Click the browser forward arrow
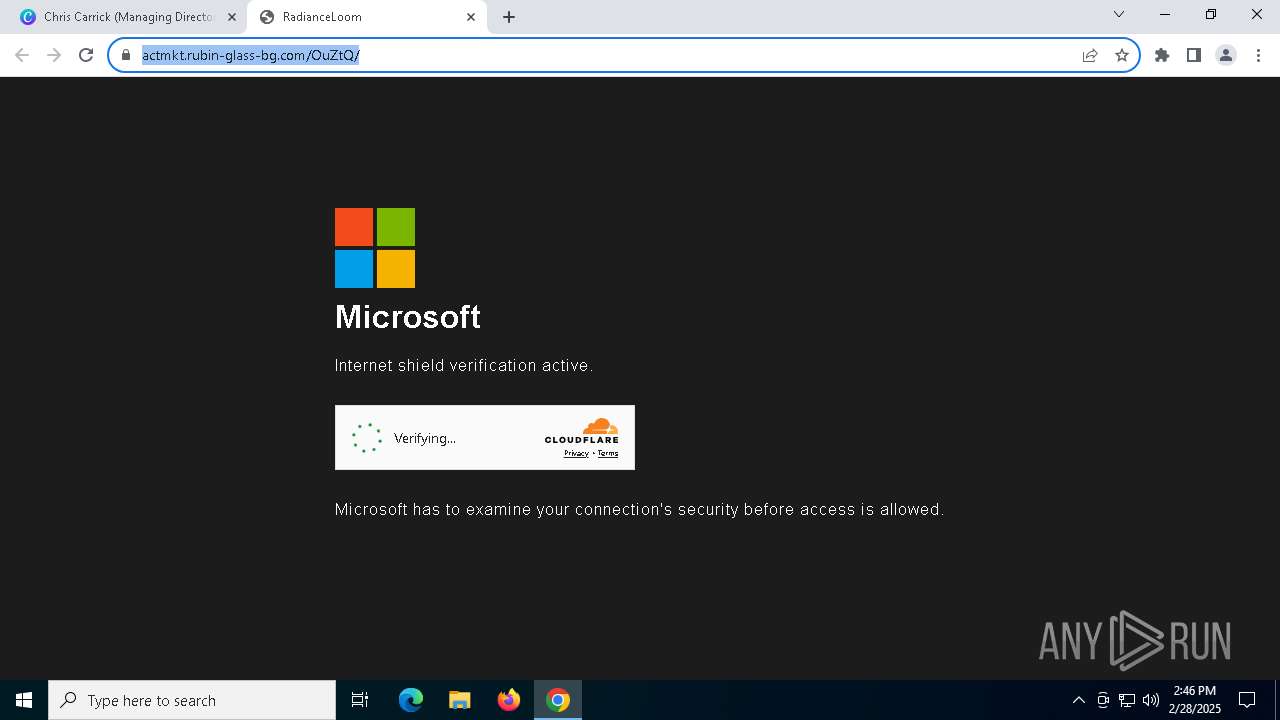1280x720 pixels. coord(54,55)
